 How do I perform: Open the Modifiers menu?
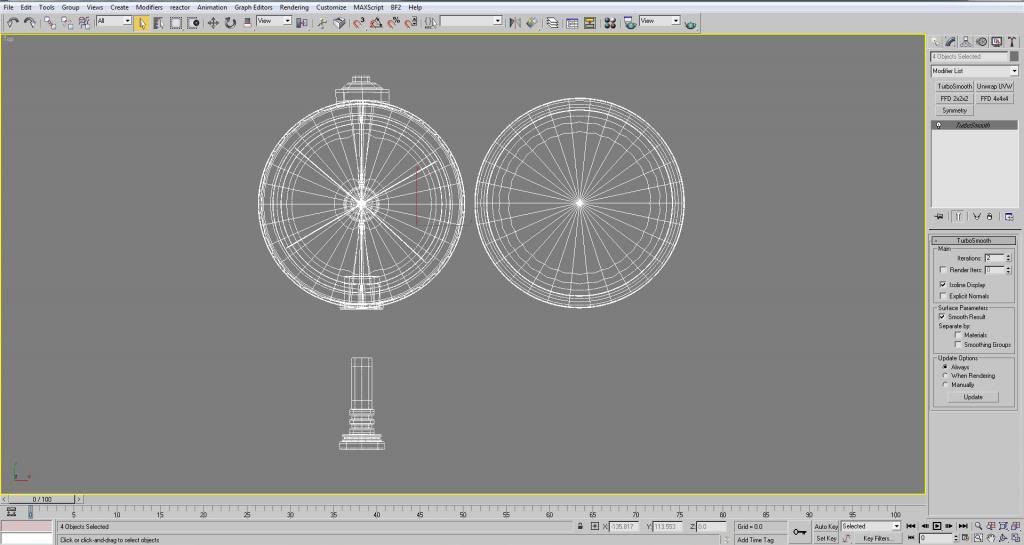click(x=149, y=7)
